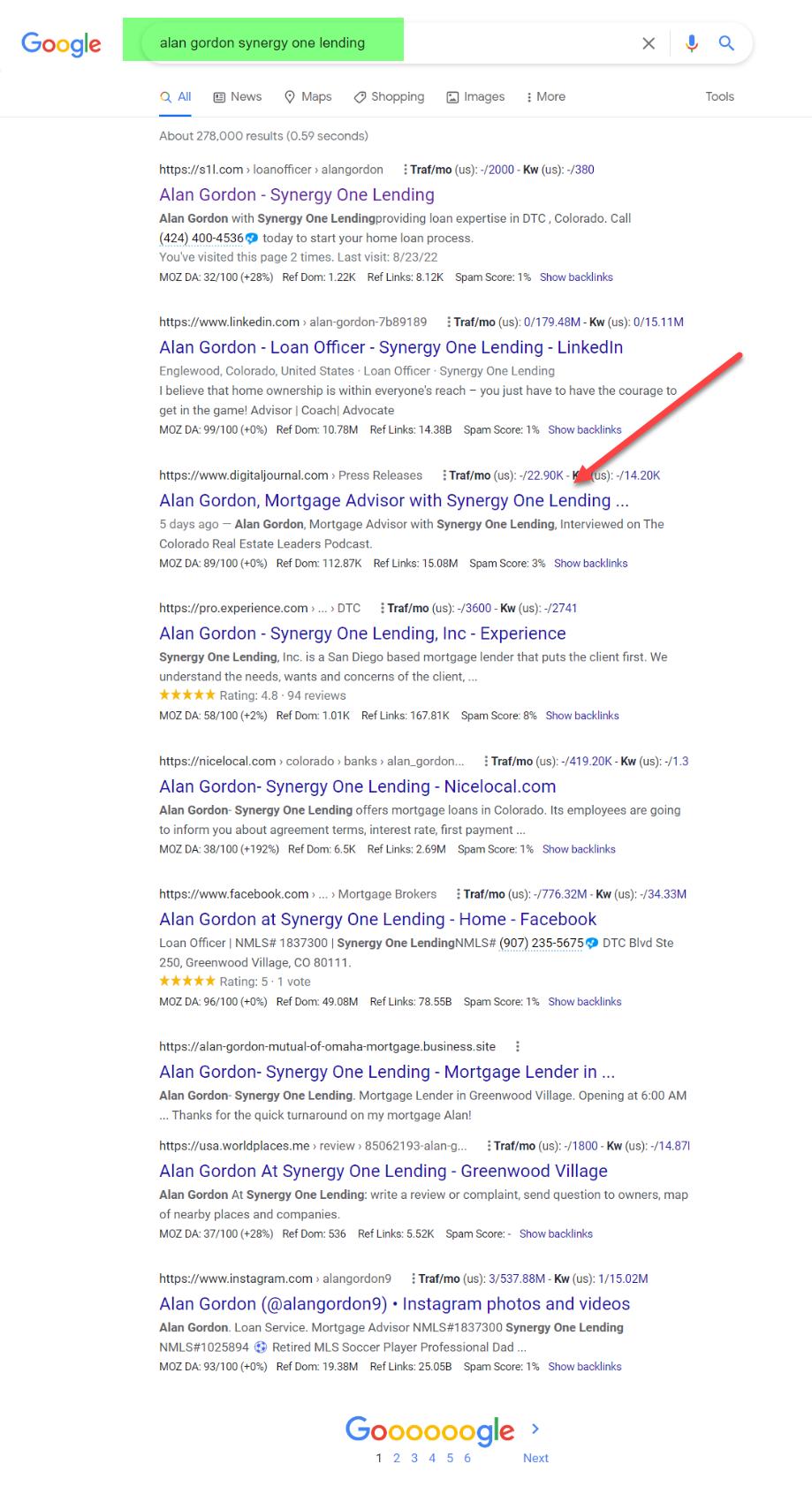Image resolution: width=812 pixels, height=1487 pixels.
Task: Switch to the Images tab
Action: 475,97
